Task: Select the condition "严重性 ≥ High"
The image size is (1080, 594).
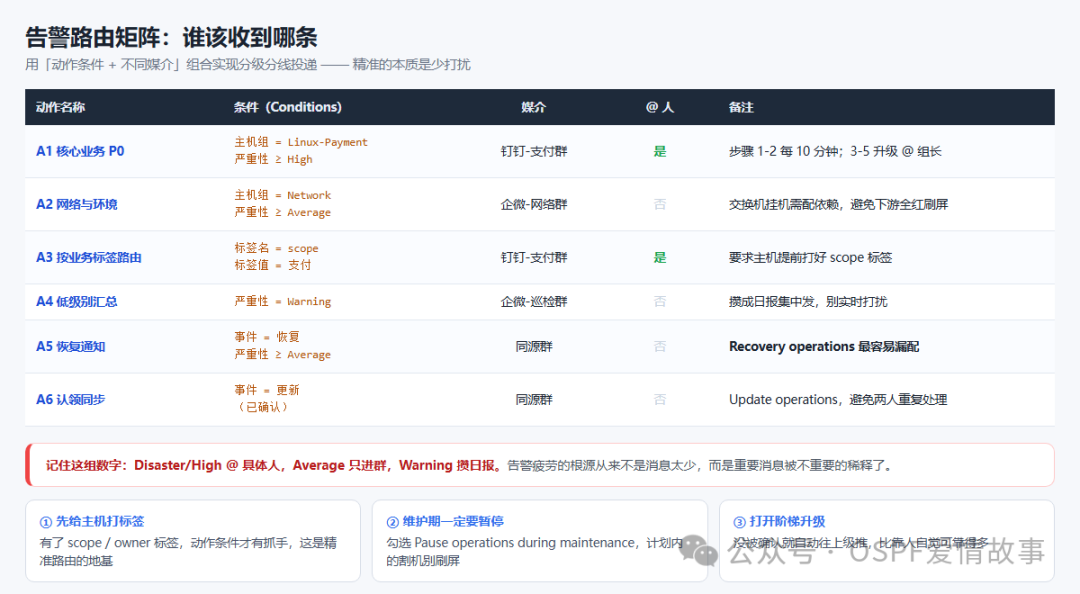Action: (273, 159)
